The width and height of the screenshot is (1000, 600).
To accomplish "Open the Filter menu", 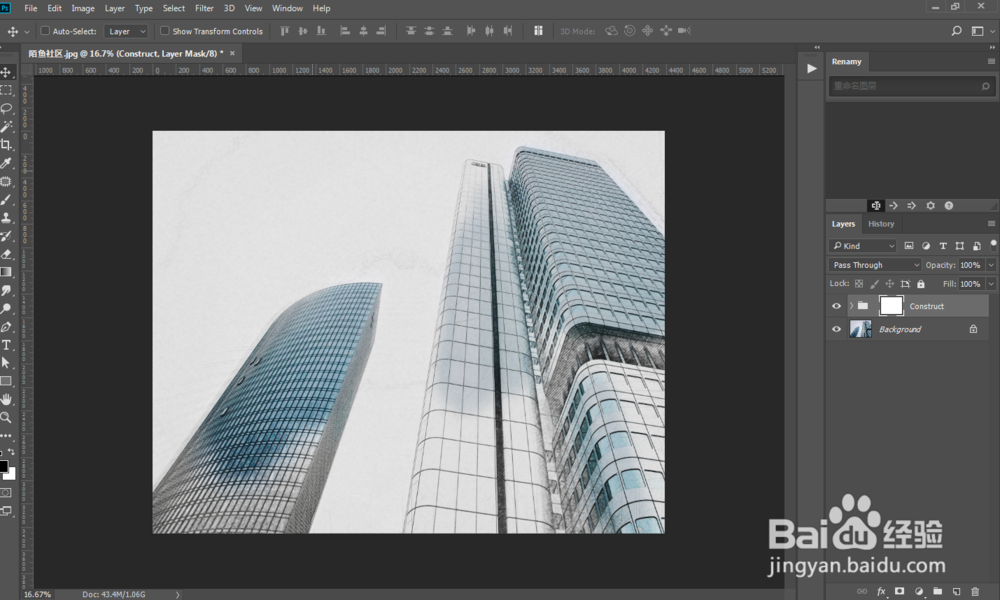I will [x=204, y=8].
